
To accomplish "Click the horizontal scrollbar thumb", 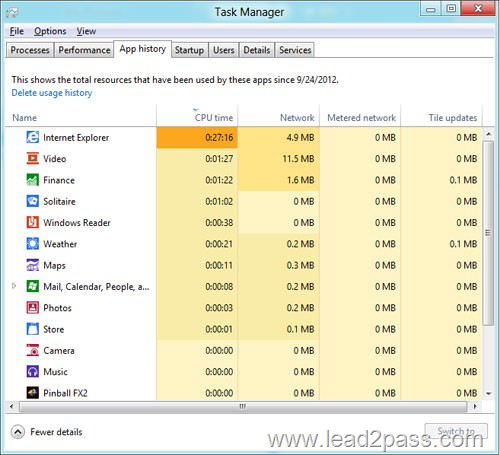I will tap(243, 406).
